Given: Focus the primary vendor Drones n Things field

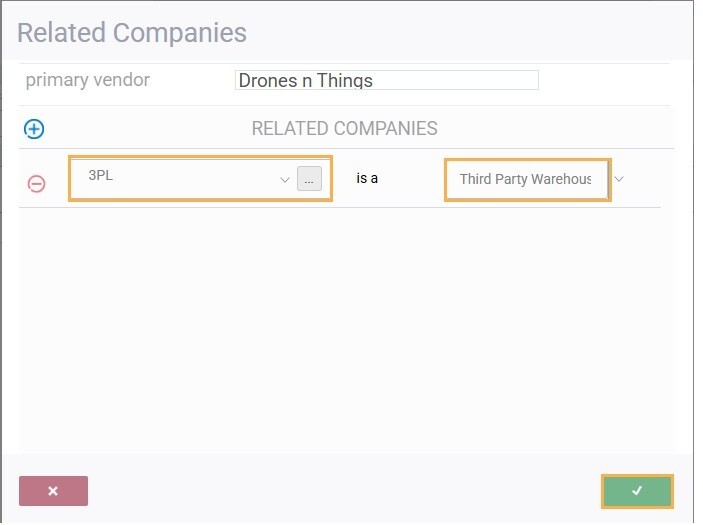Looking at the screenshot, I should click(387, 80).
